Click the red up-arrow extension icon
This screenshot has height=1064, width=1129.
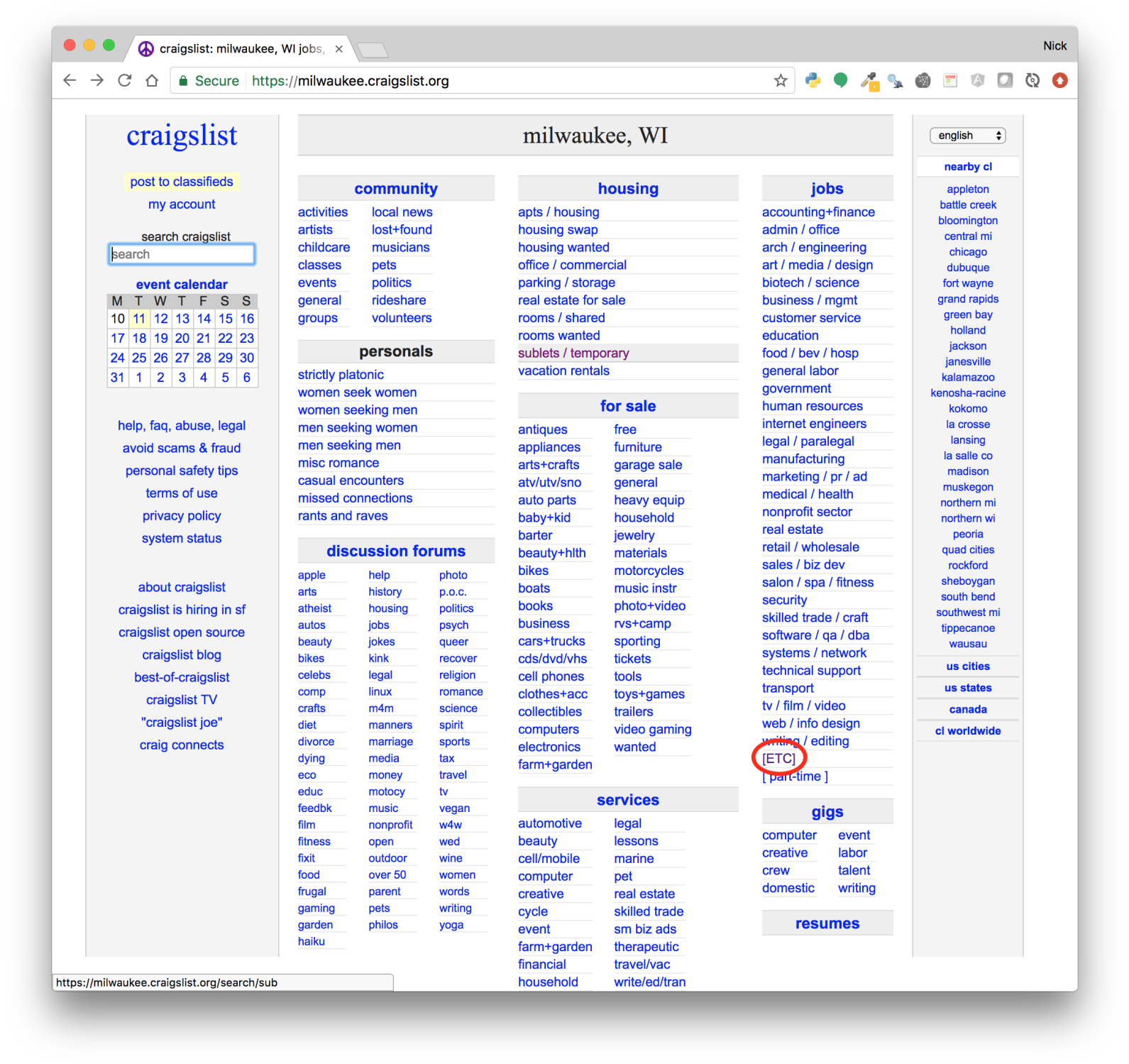coord(1059,81)
